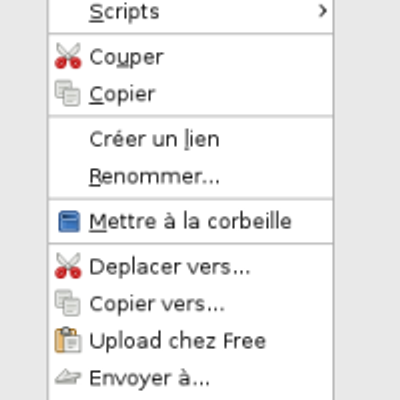
Task: Click the clipboard icon beside Upload chez Free
Action: (x=68, y=340)
